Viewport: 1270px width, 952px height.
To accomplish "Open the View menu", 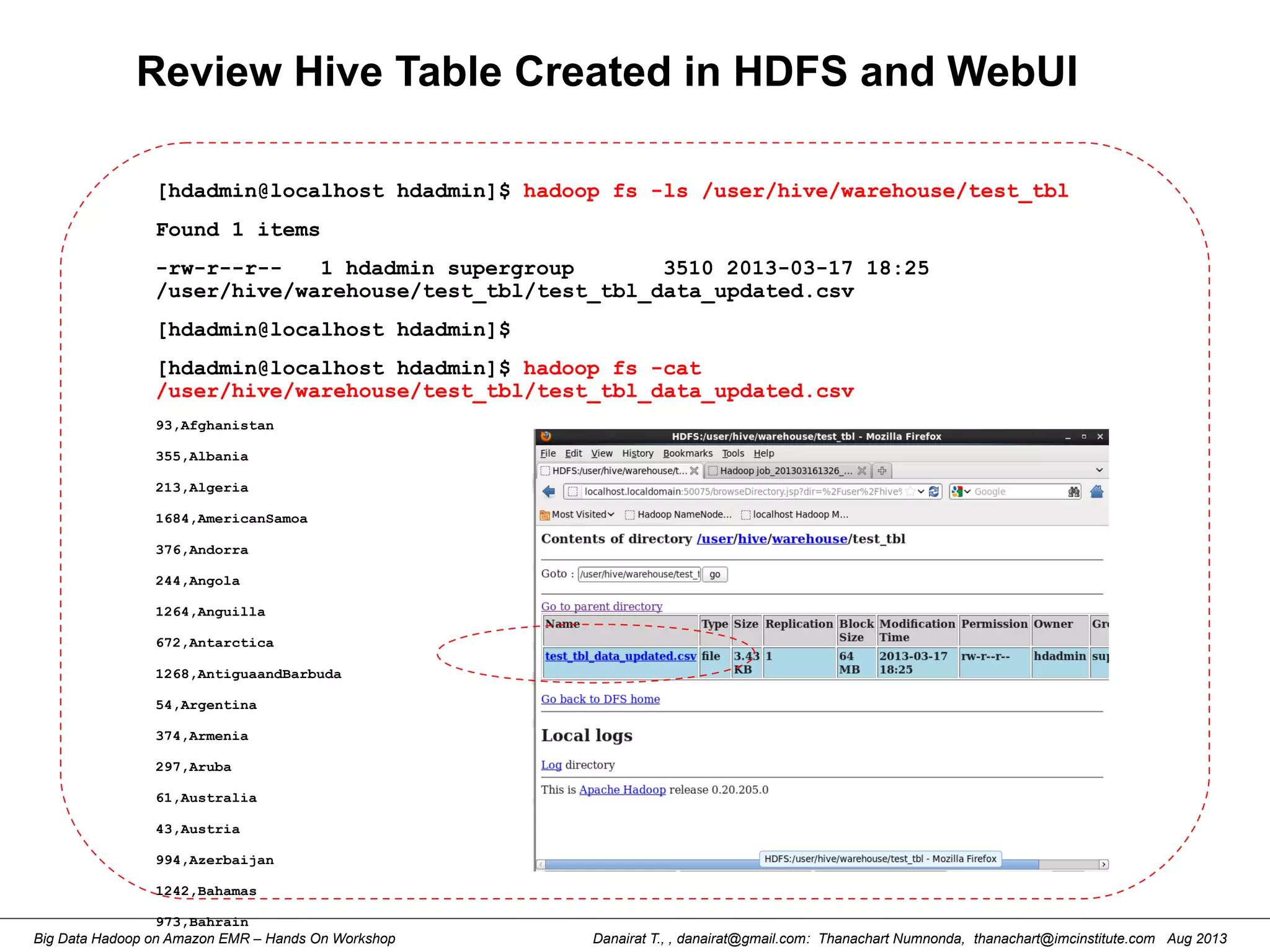I will pos(602,453).
